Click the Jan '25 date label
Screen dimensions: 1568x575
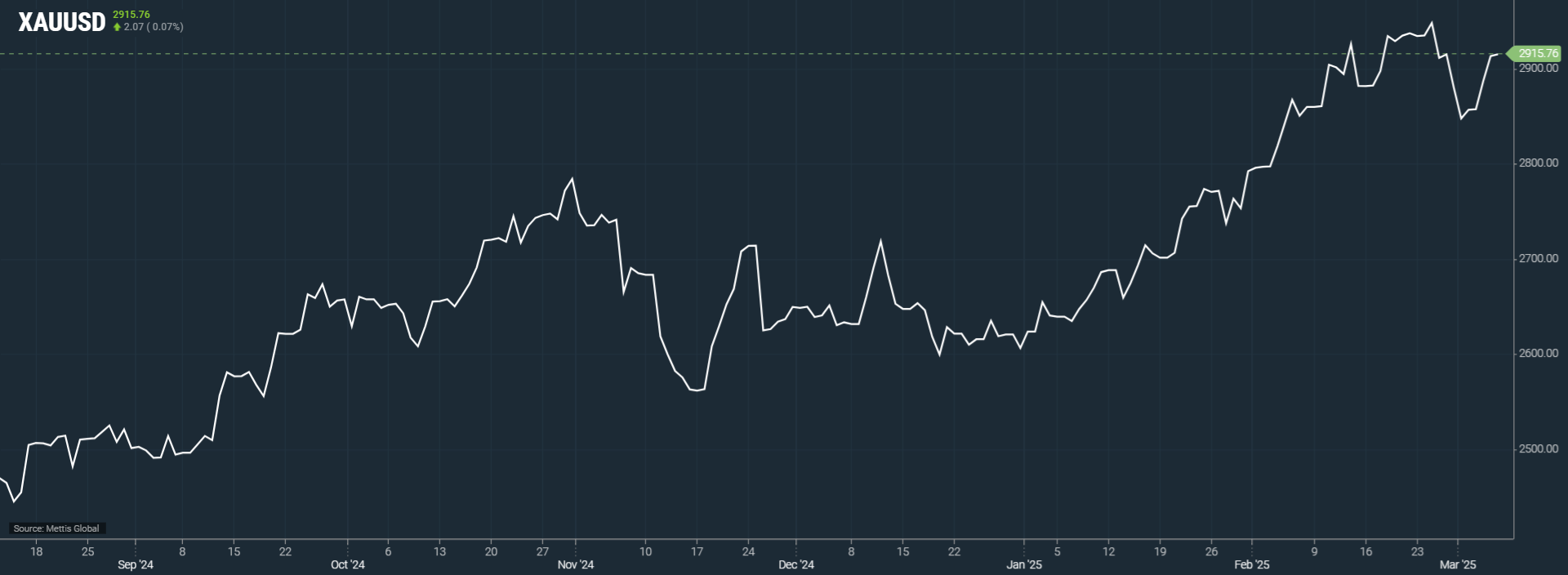tap(1024, 564)
